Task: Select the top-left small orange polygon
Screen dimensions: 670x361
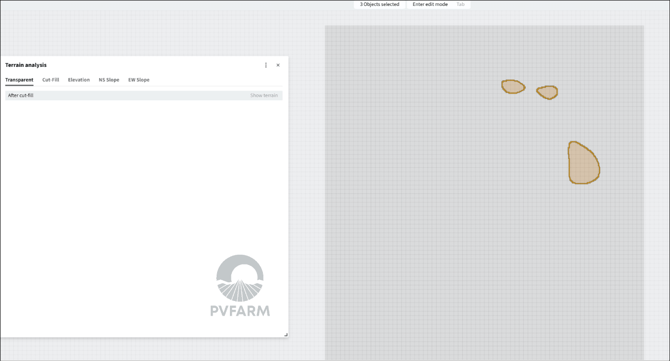Action: click(x=513, y=87)
